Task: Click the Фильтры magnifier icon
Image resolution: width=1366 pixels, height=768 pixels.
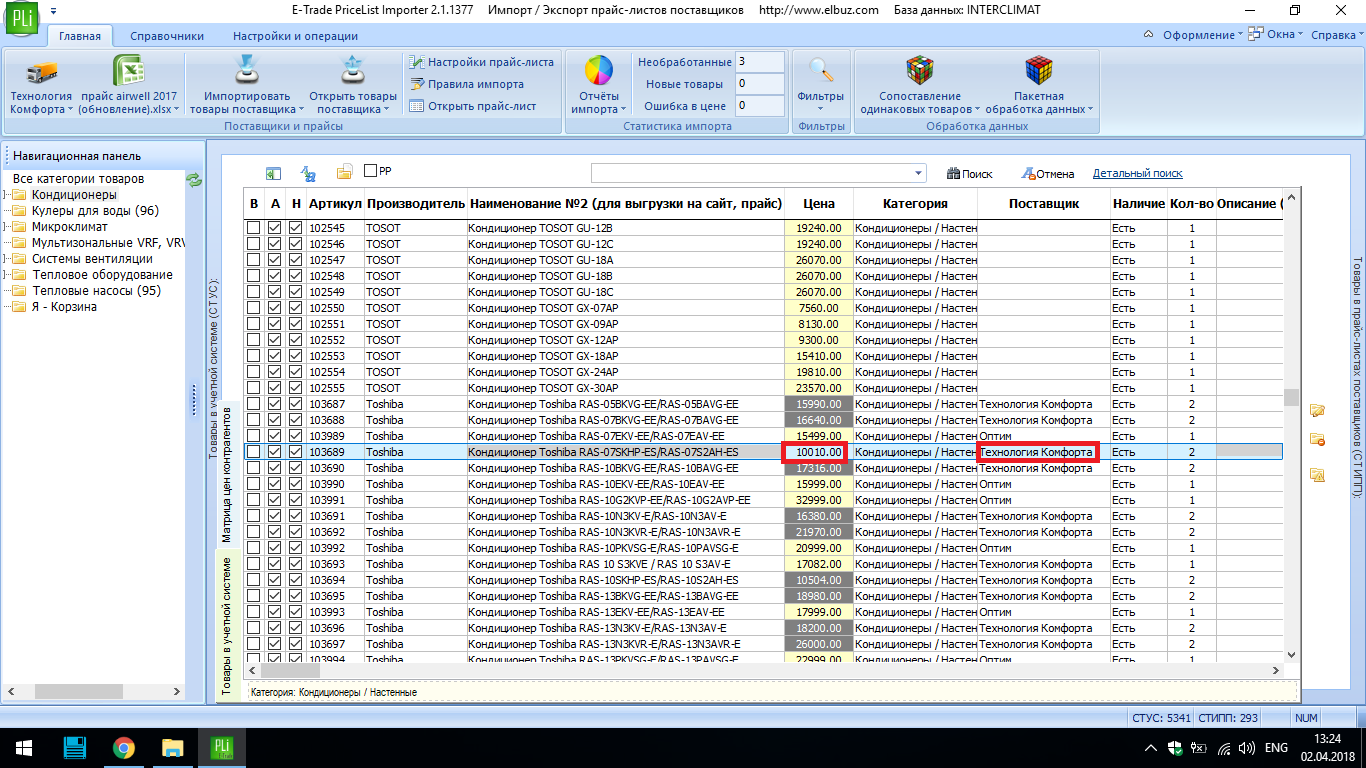Action: [821, 72]
